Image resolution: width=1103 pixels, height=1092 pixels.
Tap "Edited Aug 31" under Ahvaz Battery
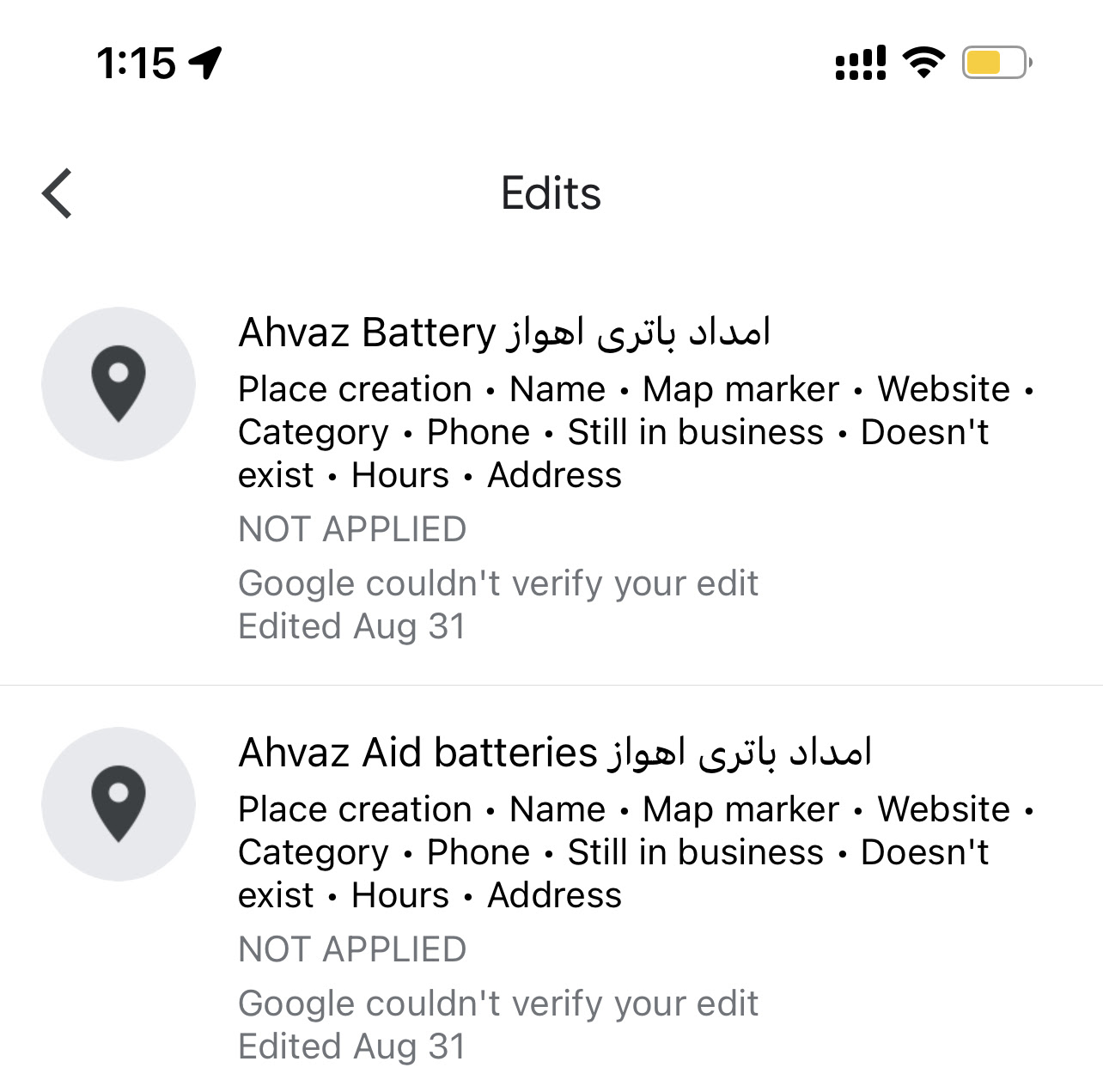[351, 626]
